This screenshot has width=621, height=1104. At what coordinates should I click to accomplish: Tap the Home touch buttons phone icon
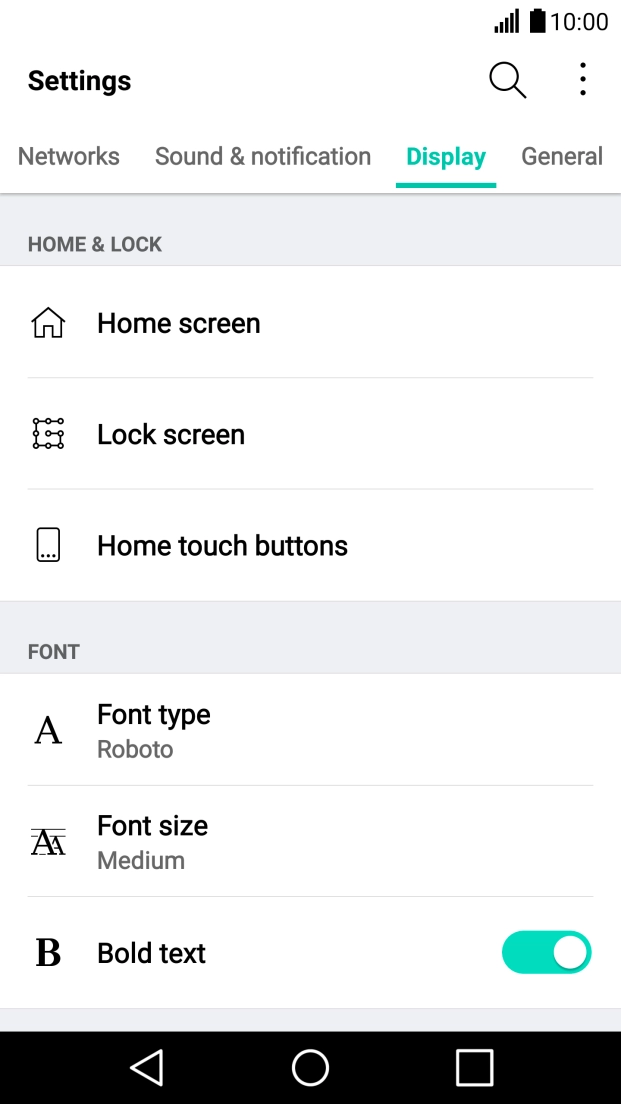[48, 545]
